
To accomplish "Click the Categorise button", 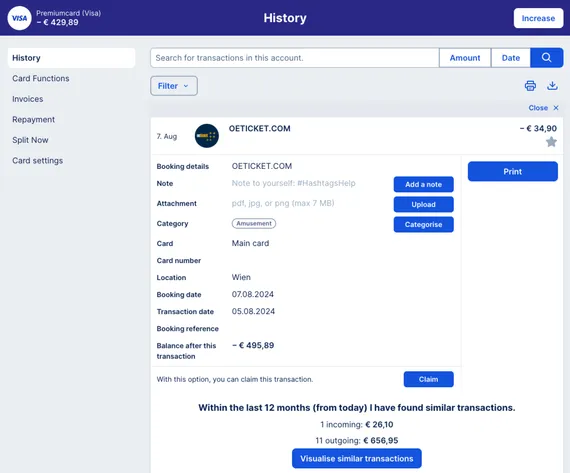I will coord(424,224).
